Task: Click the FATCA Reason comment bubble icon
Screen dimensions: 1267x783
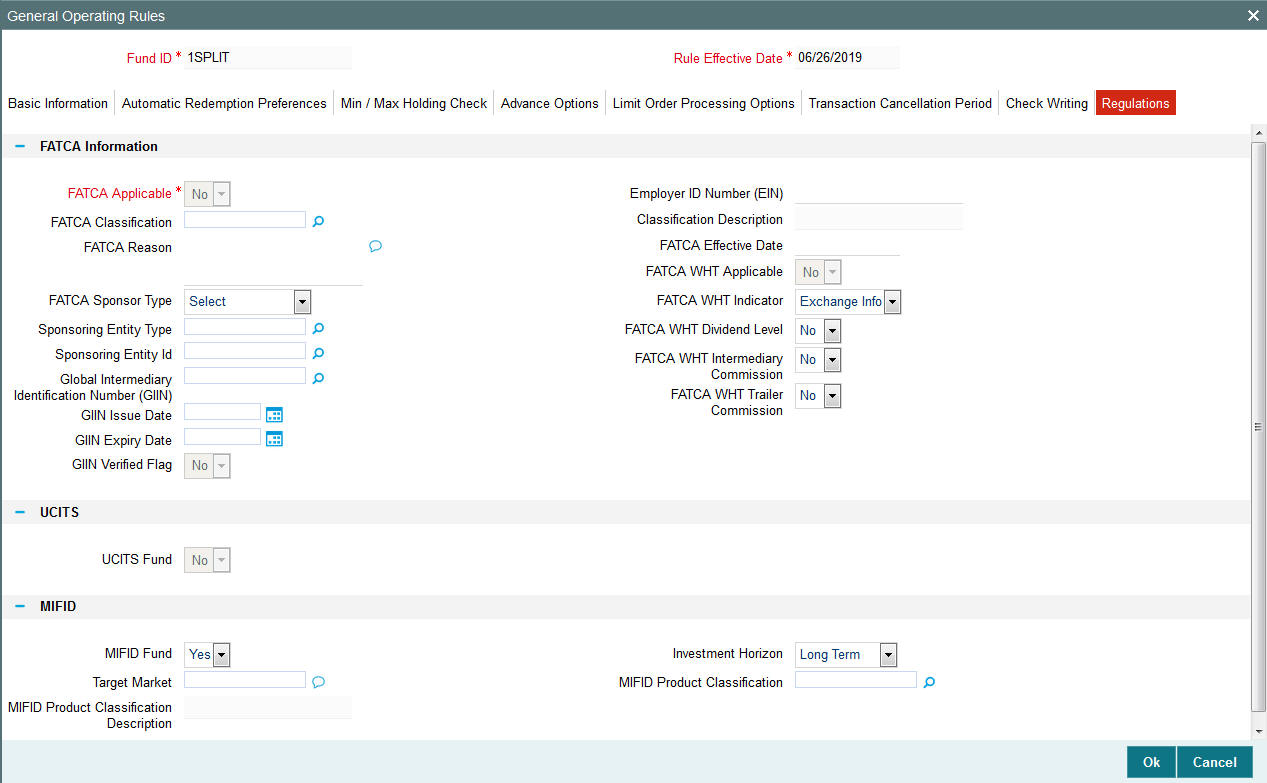Action: point(375,246)
